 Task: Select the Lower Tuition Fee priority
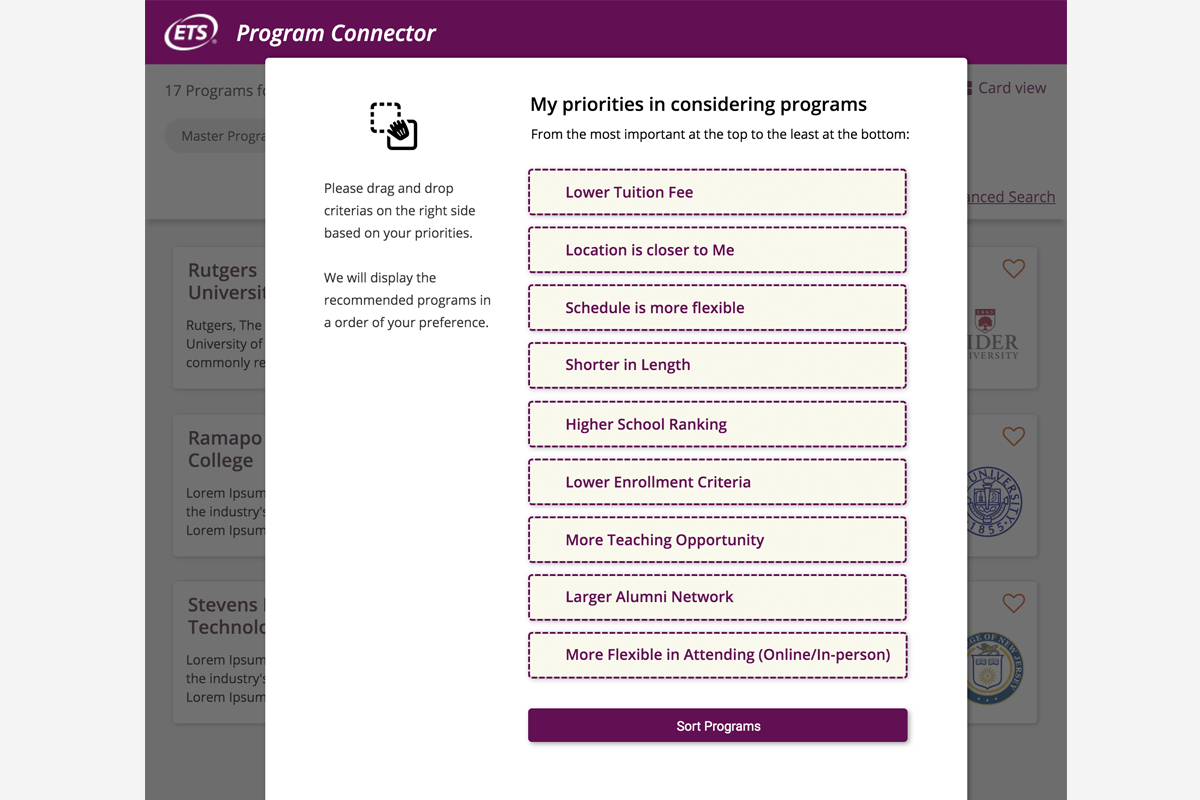click(x=717, y=192)
